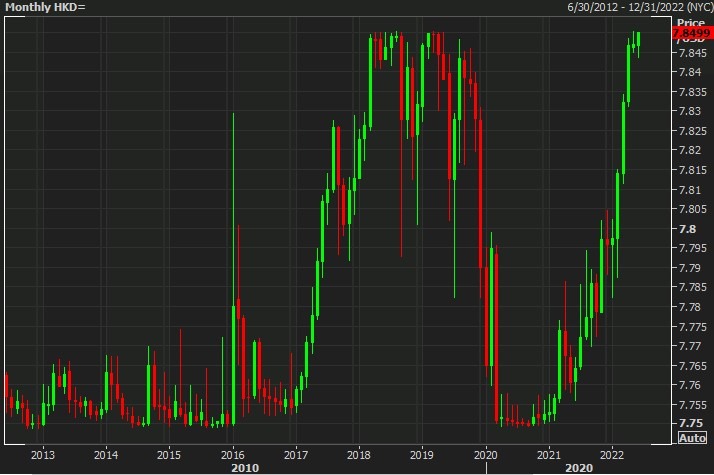This screenshot has width=714, height=475.
Task: Click the bold 7.8 price axis value
Action: tap(687, 229)
